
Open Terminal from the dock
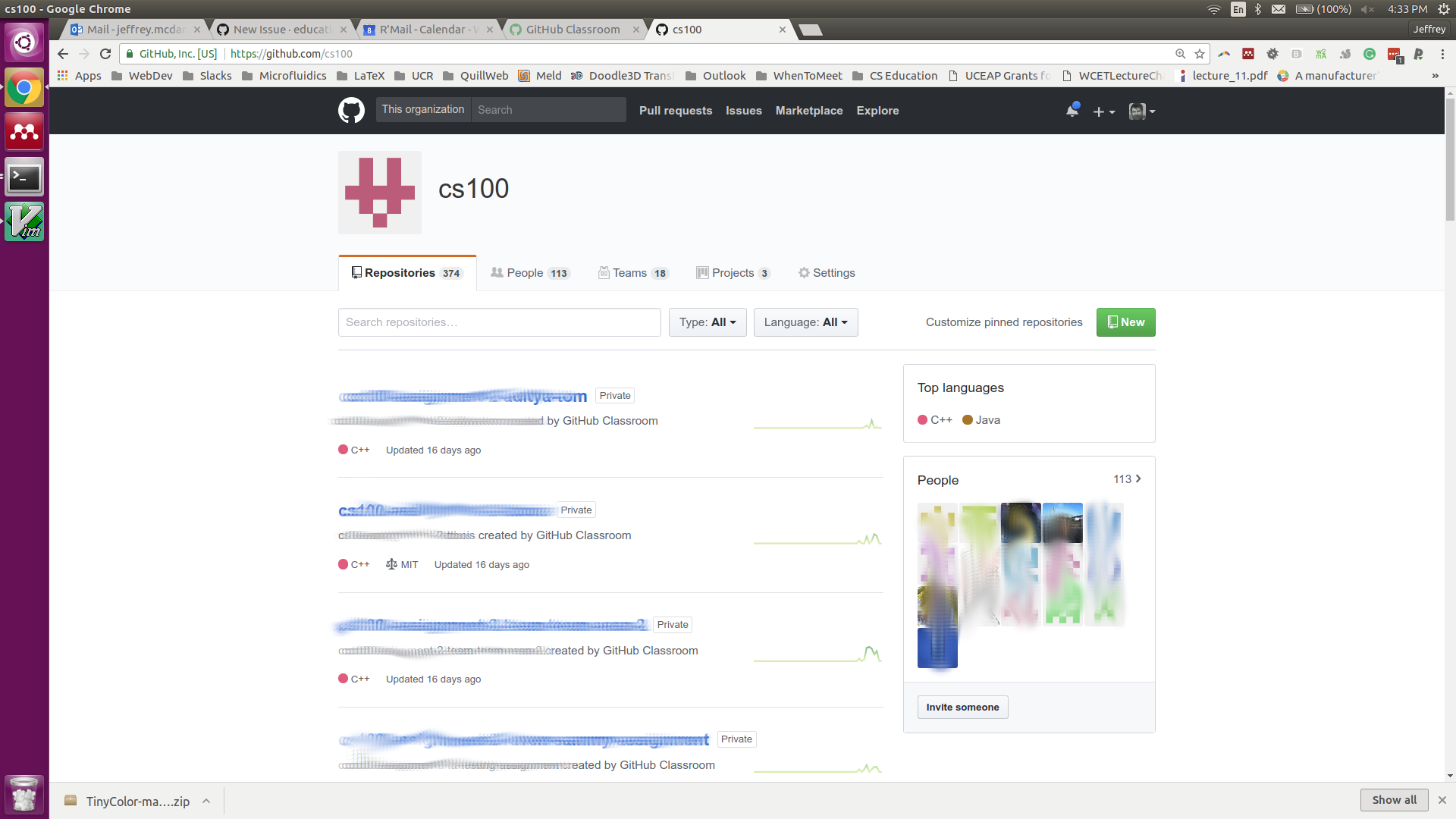pos(24,177)
